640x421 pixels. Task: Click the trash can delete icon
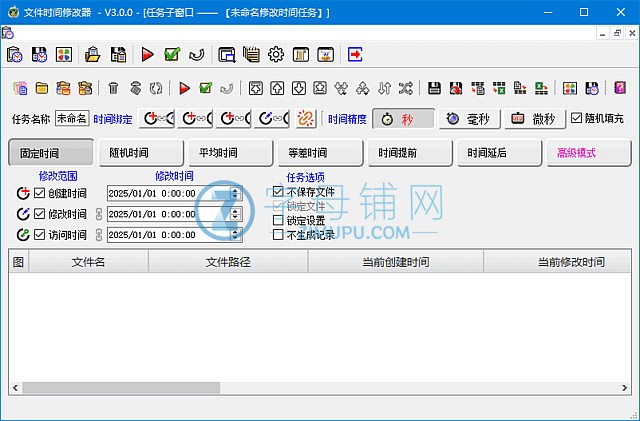point(113,88)
